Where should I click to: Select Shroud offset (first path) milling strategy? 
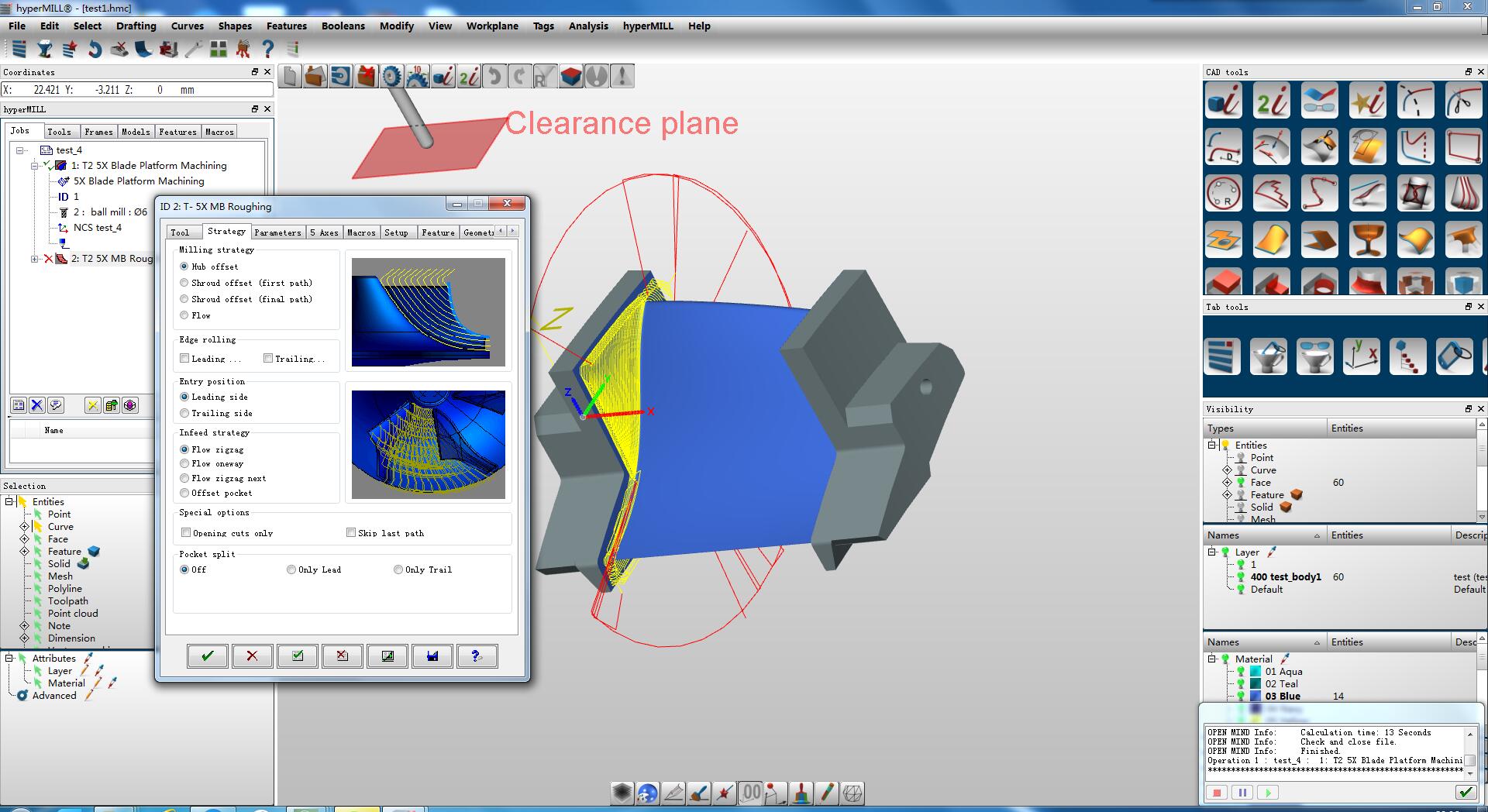click(184, 283)
